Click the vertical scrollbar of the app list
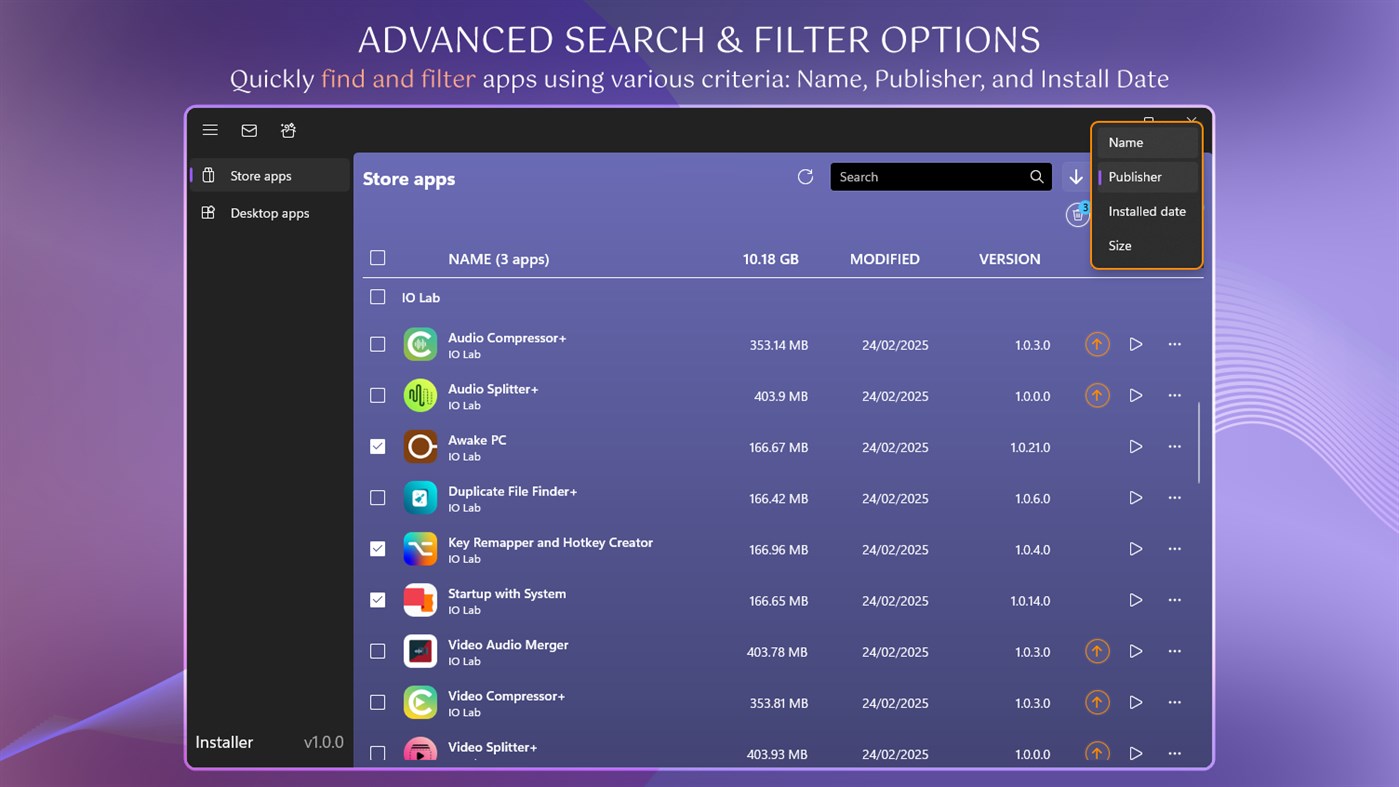The height and width of the screenshot is (787, 1399). pyautogui.click(x=1199, y=443)
